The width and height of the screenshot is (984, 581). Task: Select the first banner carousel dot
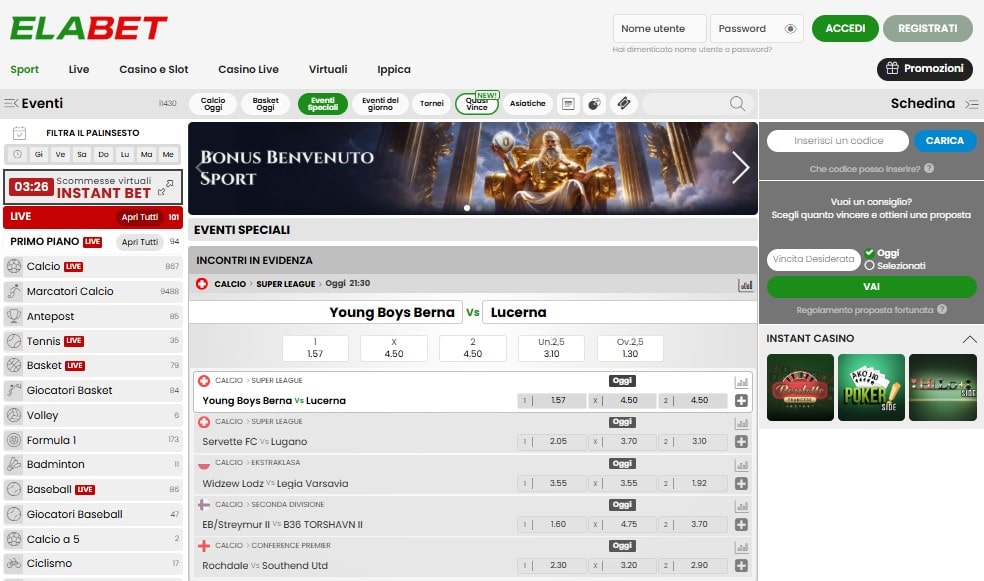pos(467,208)
